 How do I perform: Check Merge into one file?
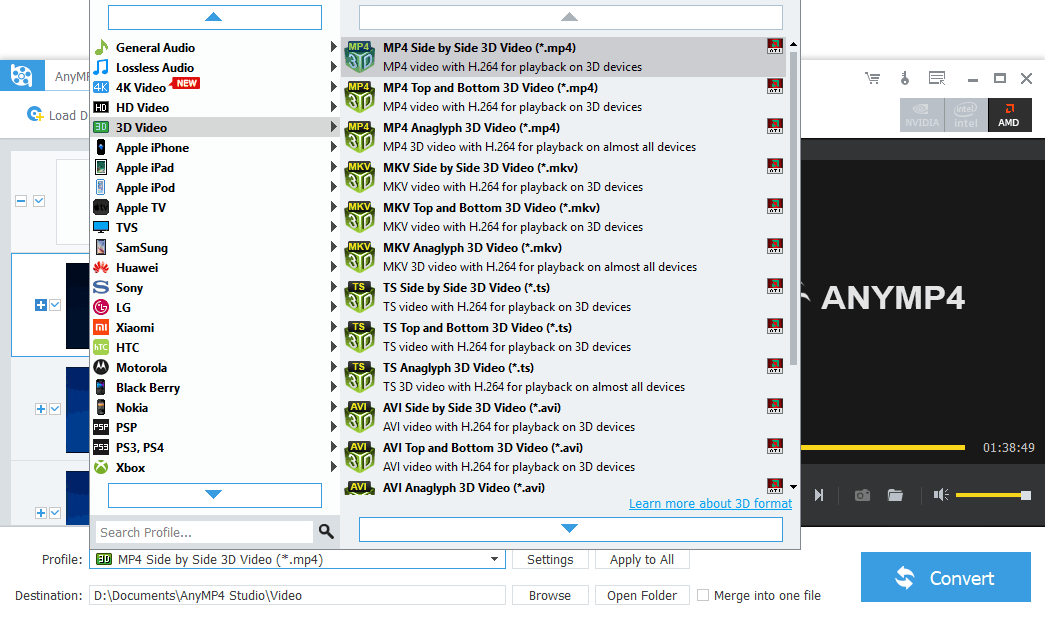coord(702,595)
